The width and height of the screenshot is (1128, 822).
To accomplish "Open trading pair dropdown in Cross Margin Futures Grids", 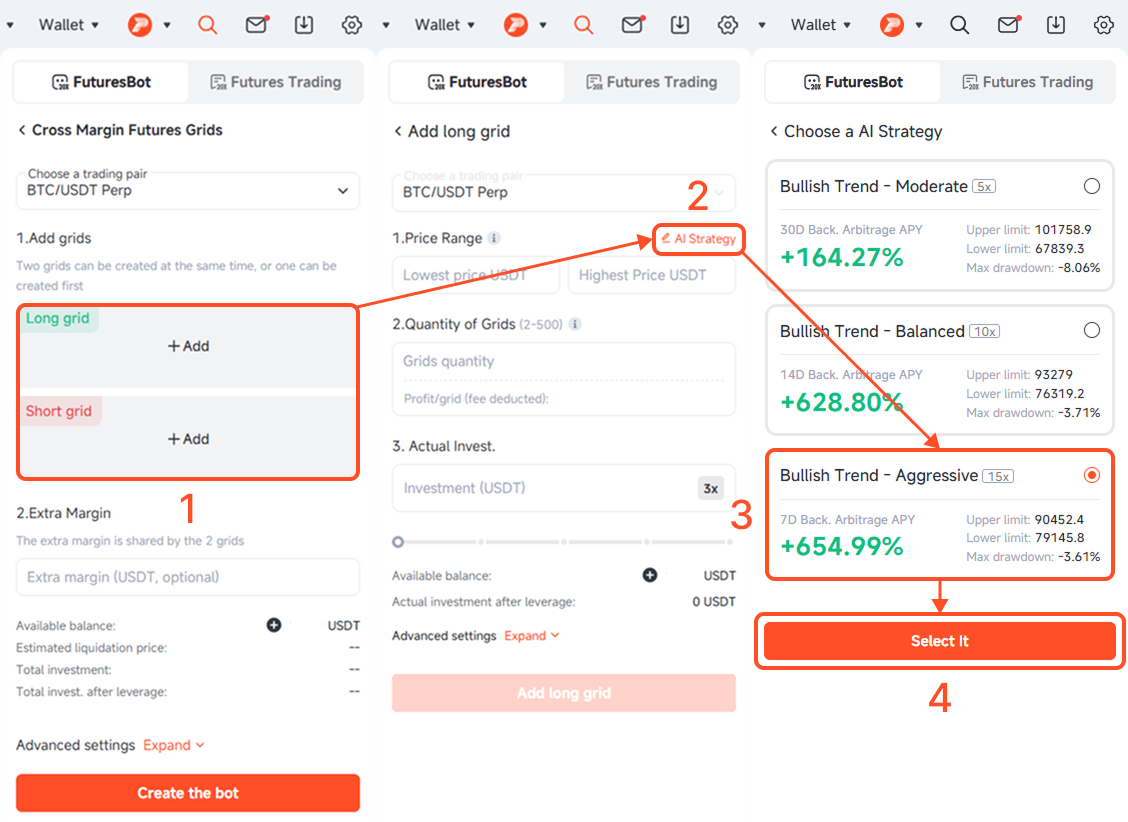I will pos(188,191).
